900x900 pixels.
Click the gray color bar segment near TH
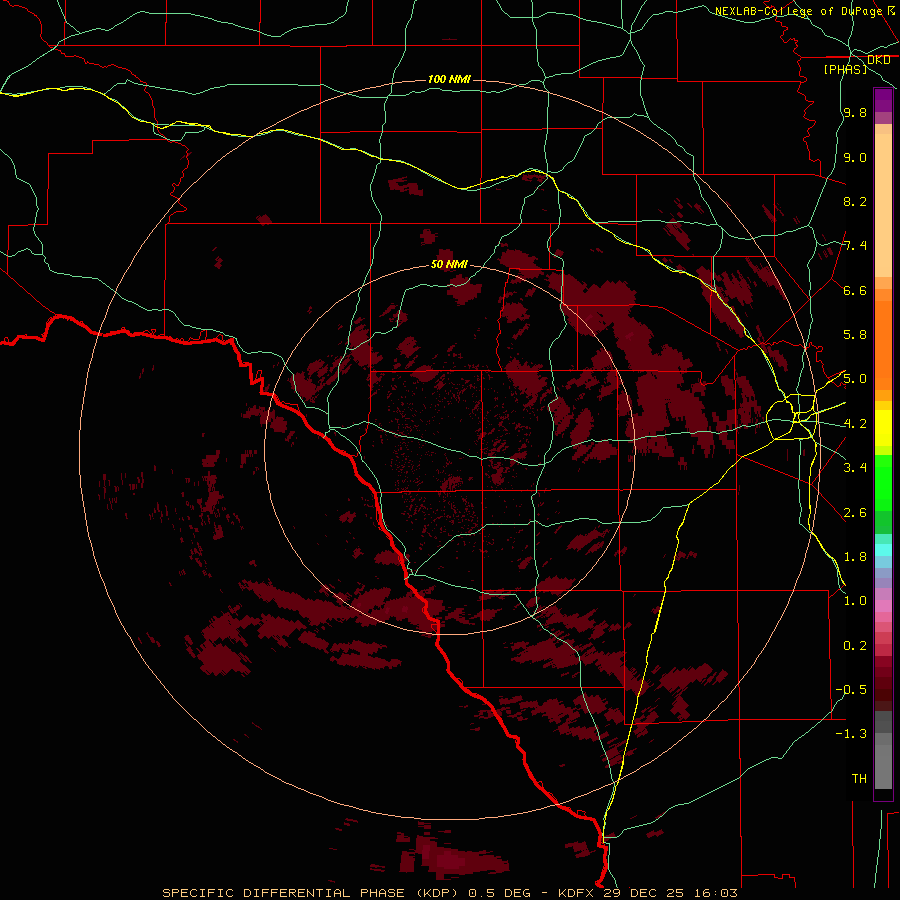pyautogui.click(x=883, y=766)
